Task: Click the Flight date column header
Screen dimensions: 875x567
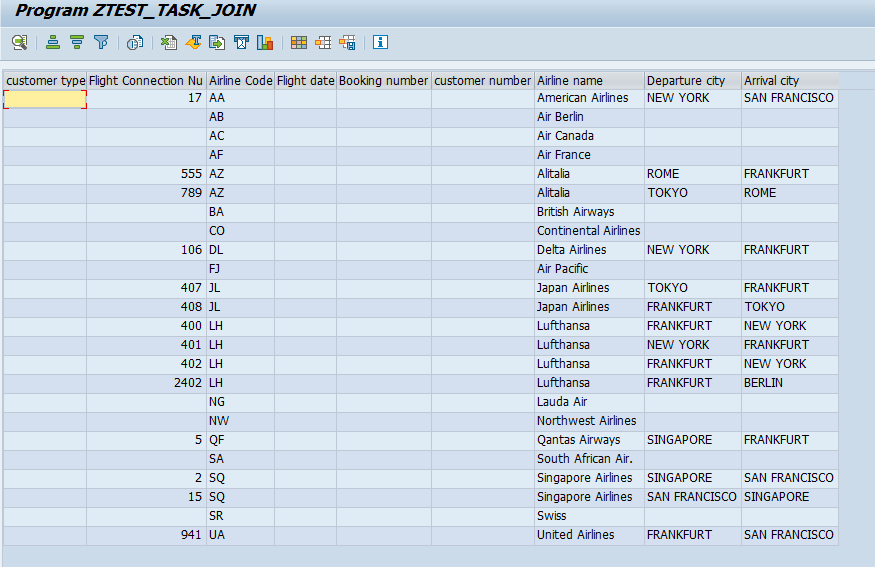Action: point(305,80)
